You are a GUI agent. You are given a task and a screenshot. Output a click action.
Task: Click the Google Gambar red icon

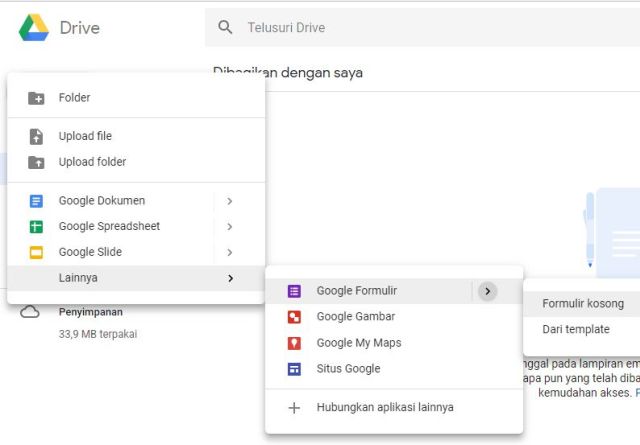pyautogui.click(x=294, y=317)
